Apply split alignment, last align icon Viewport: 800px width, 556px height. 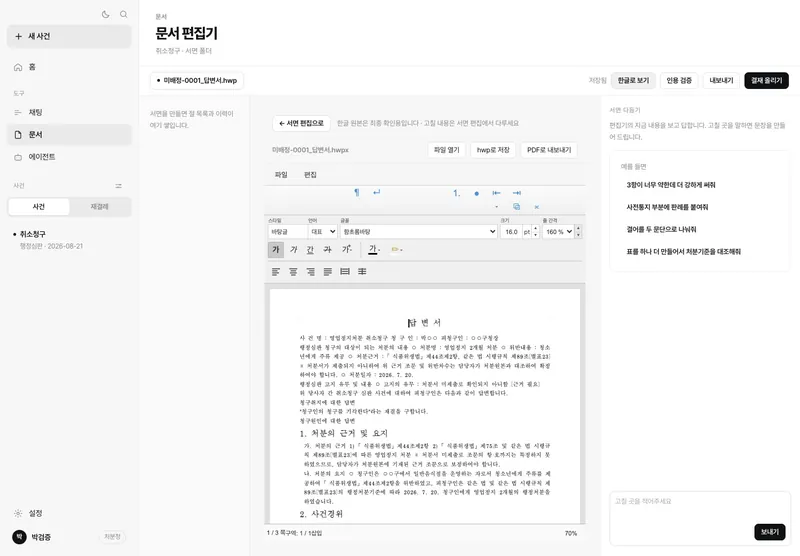coord(362,272)
